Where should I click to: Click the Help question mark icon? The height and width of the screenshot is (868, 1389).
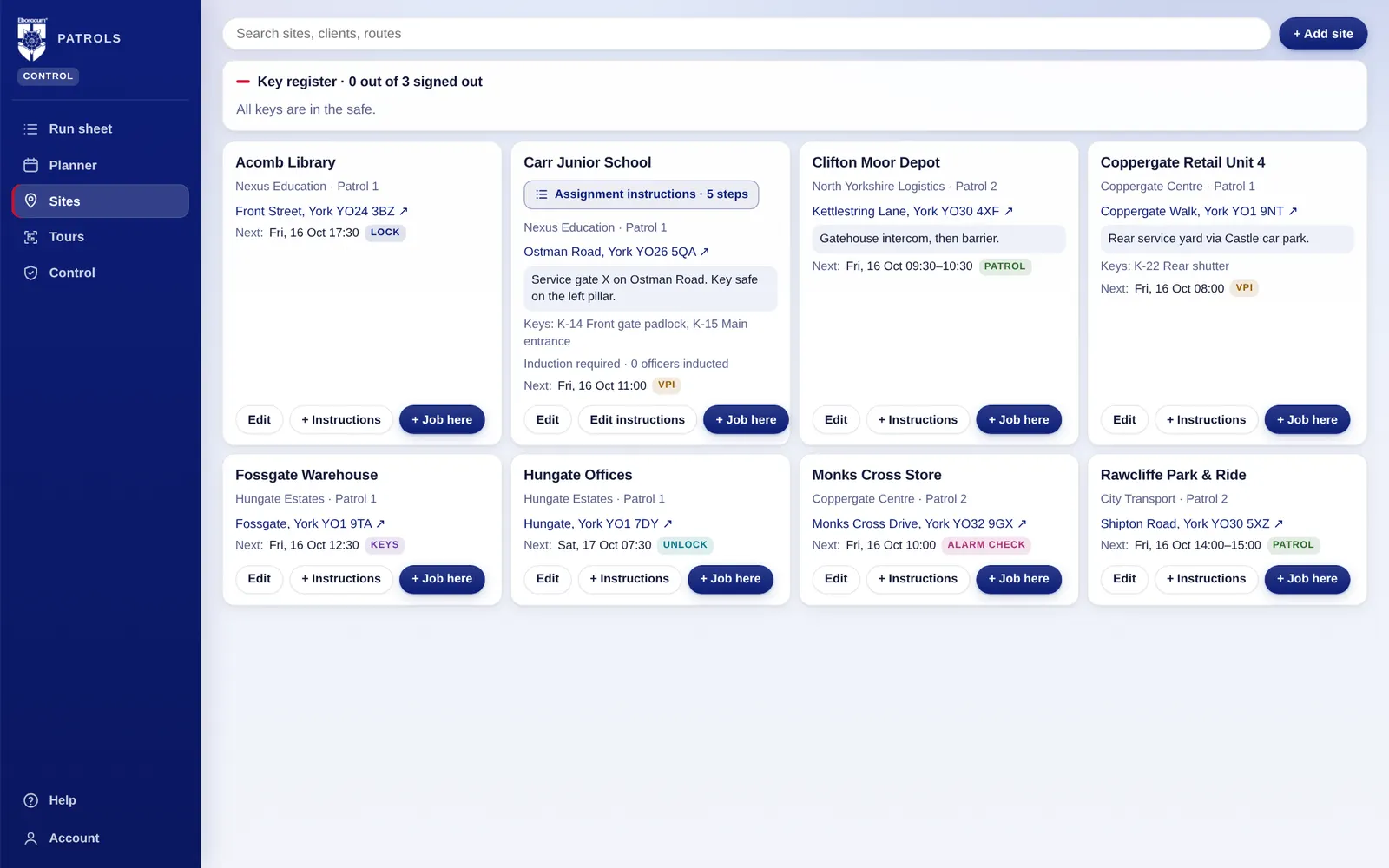[30, 800]
